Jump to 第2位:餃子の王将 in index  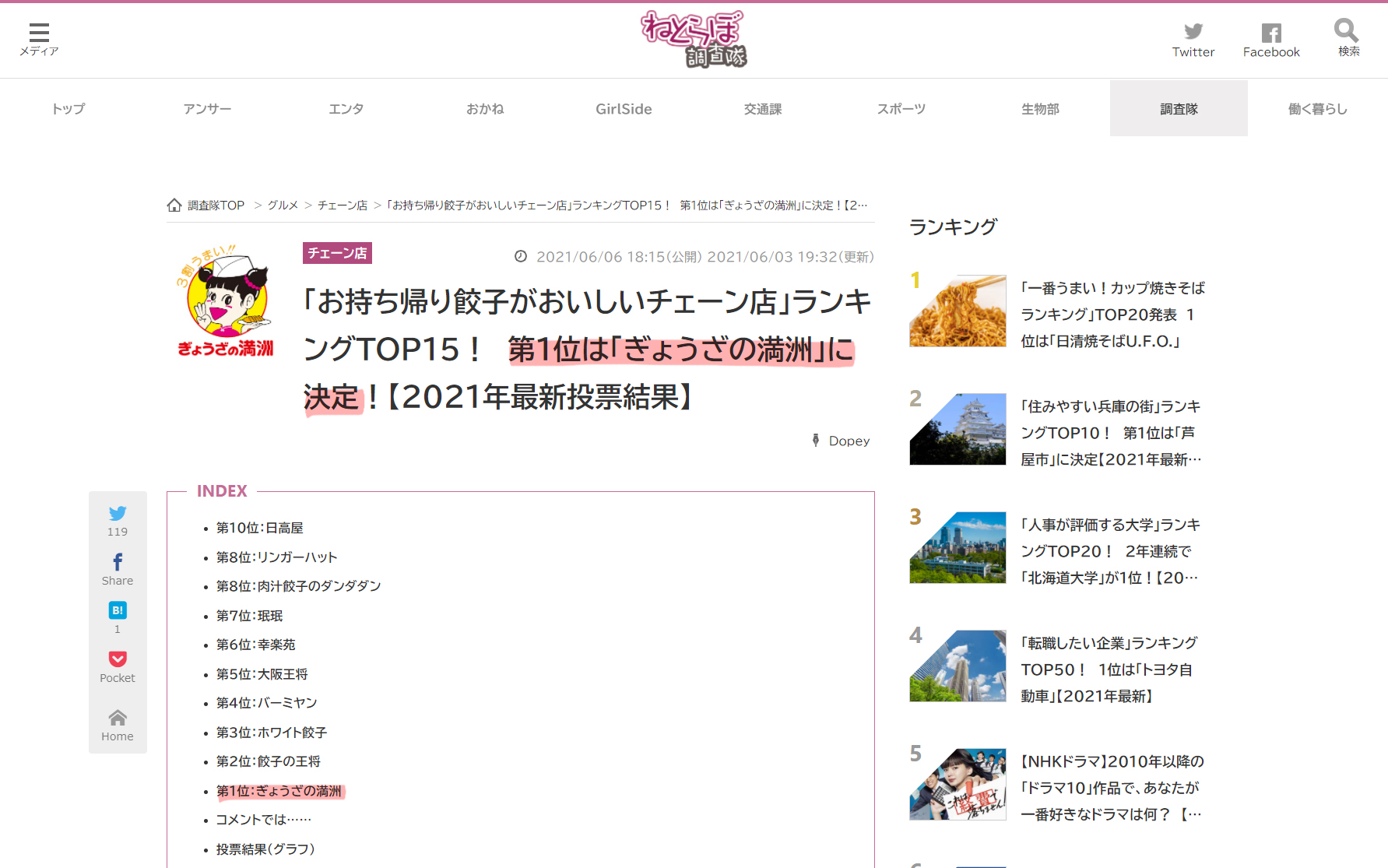coord(269,761)
